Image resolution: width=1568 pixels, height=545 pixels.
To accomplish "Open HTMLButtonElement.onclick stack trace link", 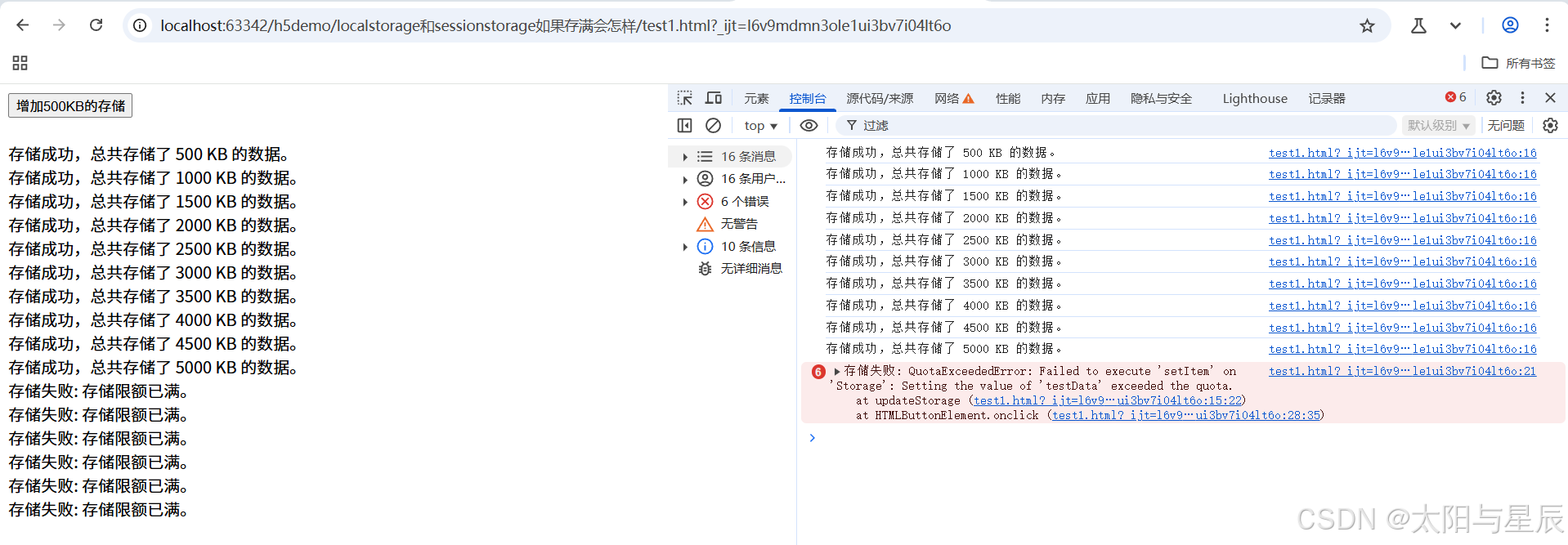I will [1186, 415].
